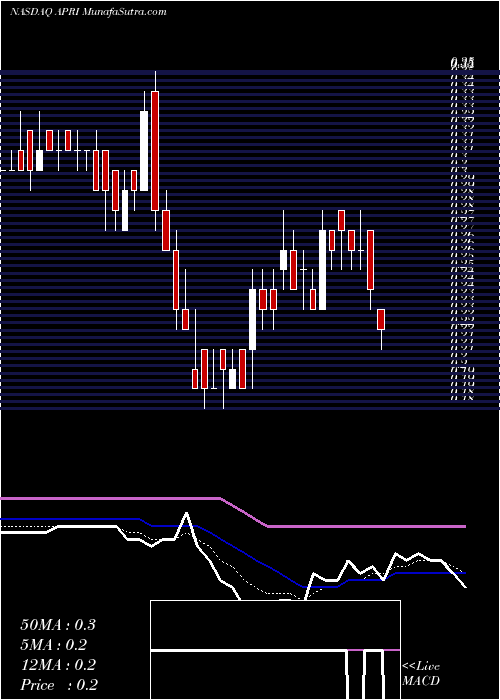Viewport: 500px width, 700px height.
Task: Click the "Price : 0.2" readout
Action: pyautogui.click(x=59, y=685)
